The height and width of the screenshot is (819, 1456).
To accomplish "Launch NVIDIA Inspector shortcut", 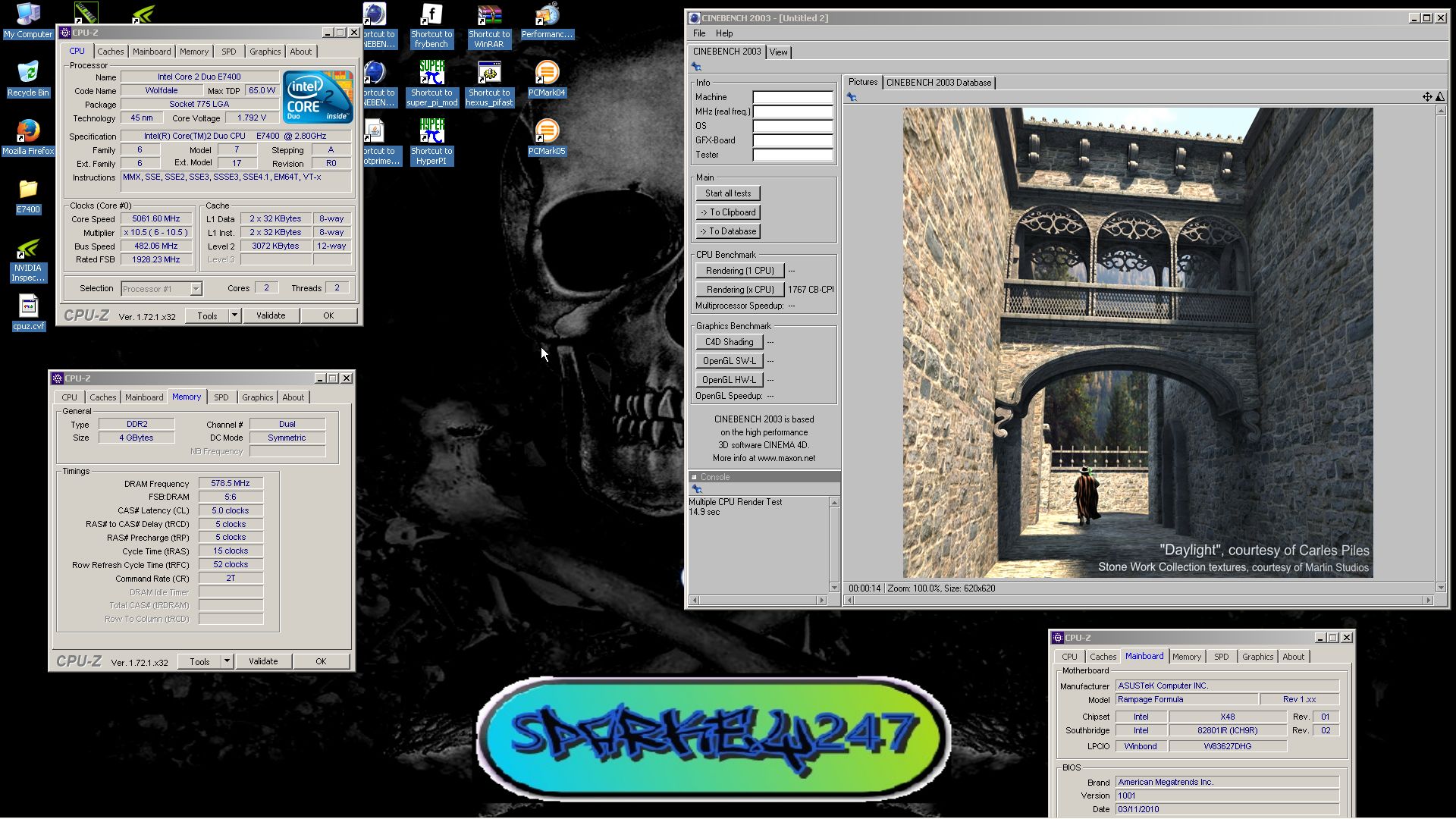I will pyautogui.click(x=28, y=260).
